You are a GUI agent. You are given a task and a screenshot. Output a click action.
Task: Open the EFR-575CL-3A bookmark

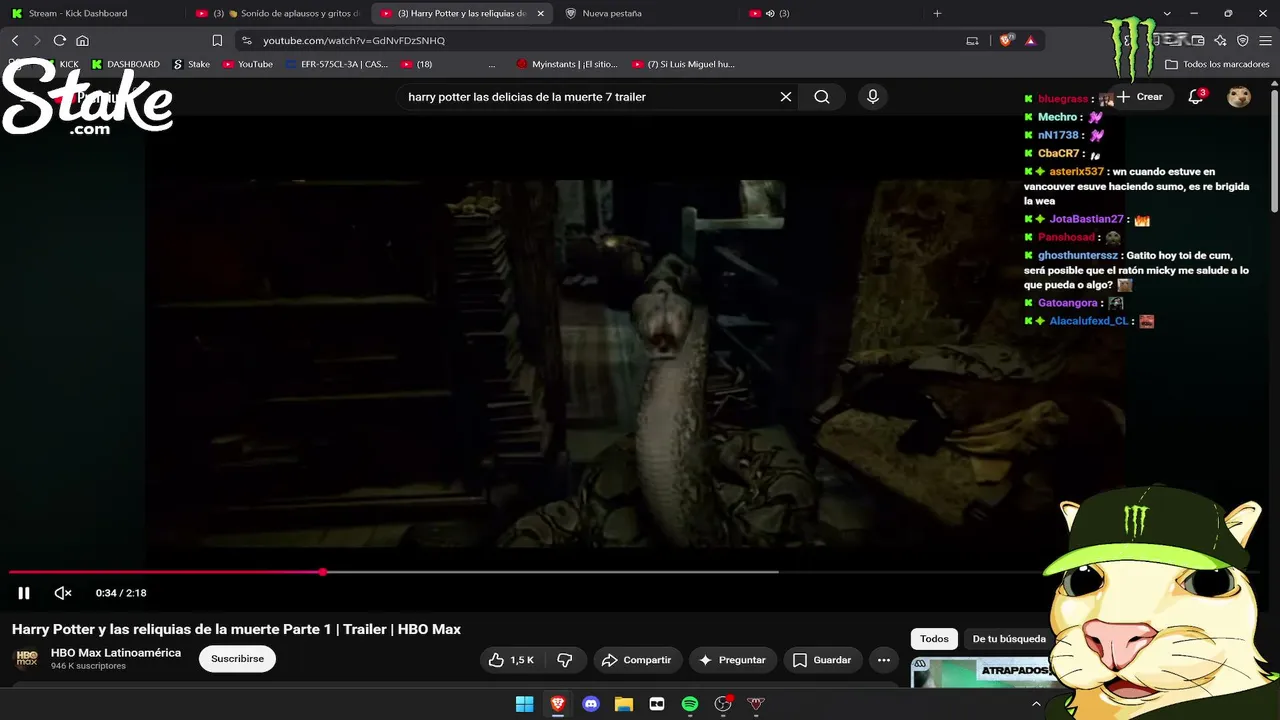click(x=337, y=64)
